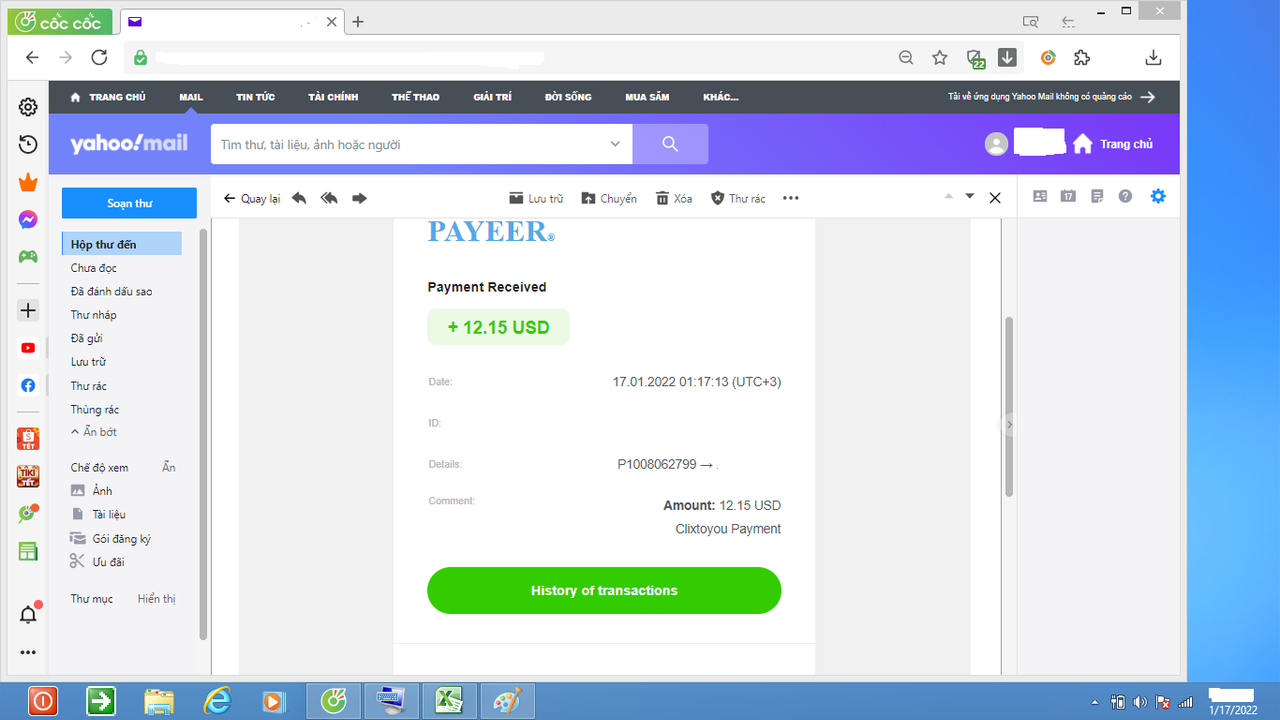Go to previous message up arrow

point(949,196)
